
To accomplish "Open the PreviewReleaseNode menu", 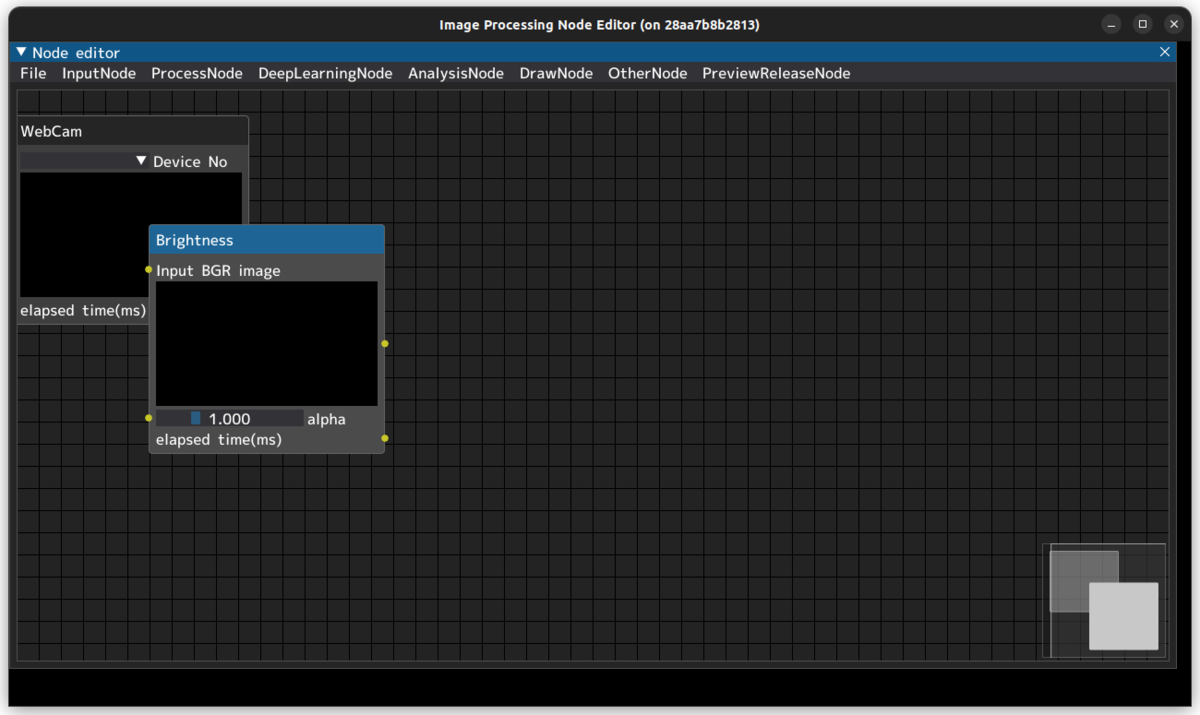I will click(x=776, y=73).
